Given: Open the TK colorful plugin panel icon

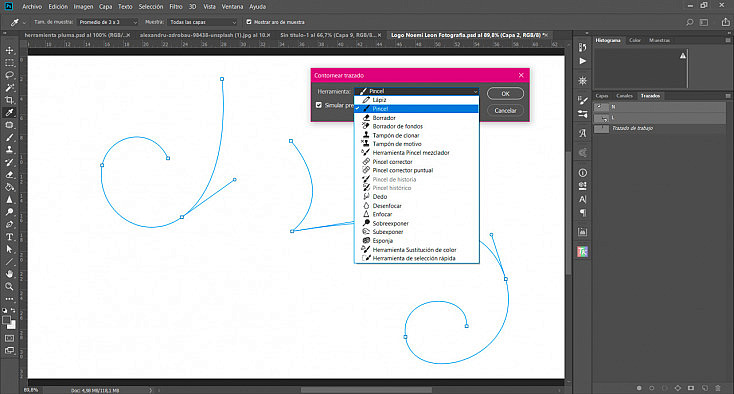Looking at the screenshot, I should pyautogui.click(x=582, y=252).
